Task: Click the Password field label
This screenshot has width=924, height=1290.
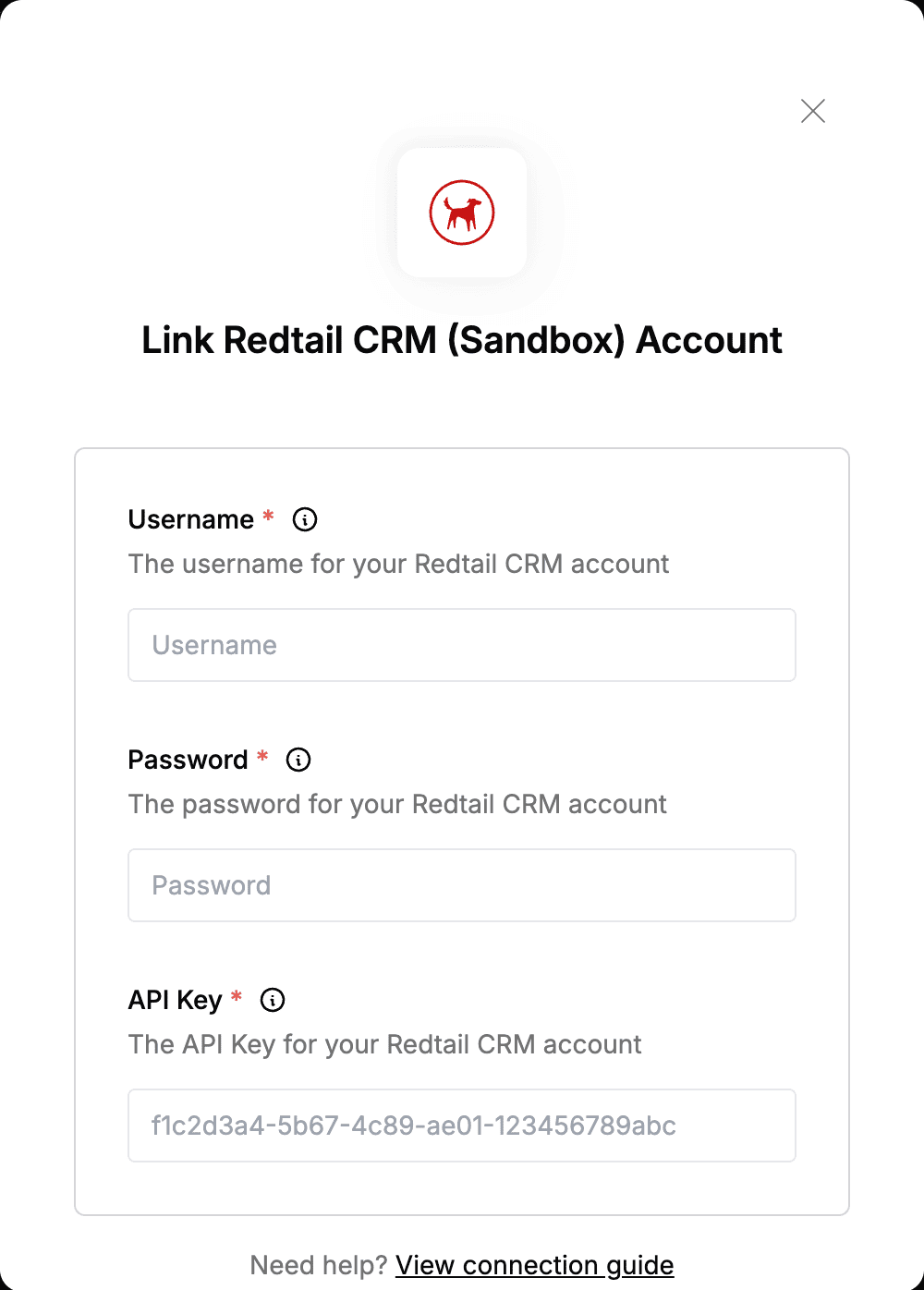Action: point(188,760)
